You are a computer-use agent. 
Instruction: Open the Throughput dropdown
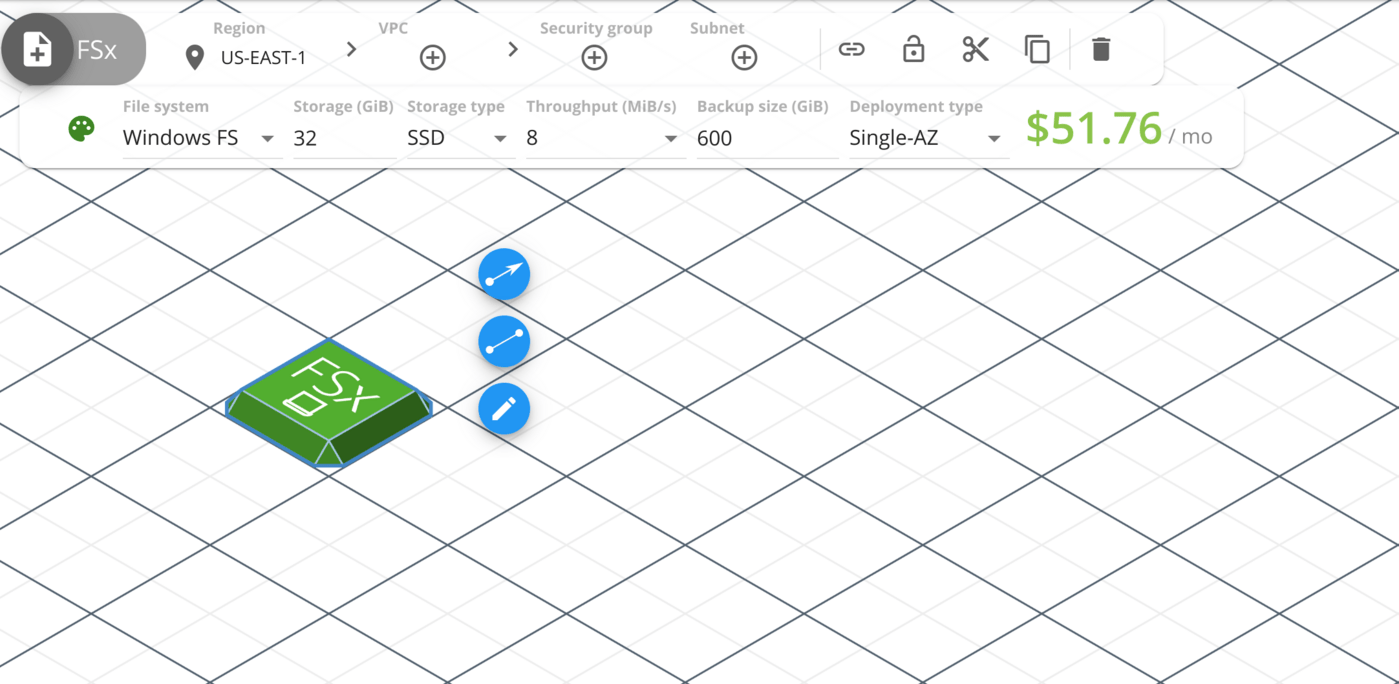pos(604,138)
